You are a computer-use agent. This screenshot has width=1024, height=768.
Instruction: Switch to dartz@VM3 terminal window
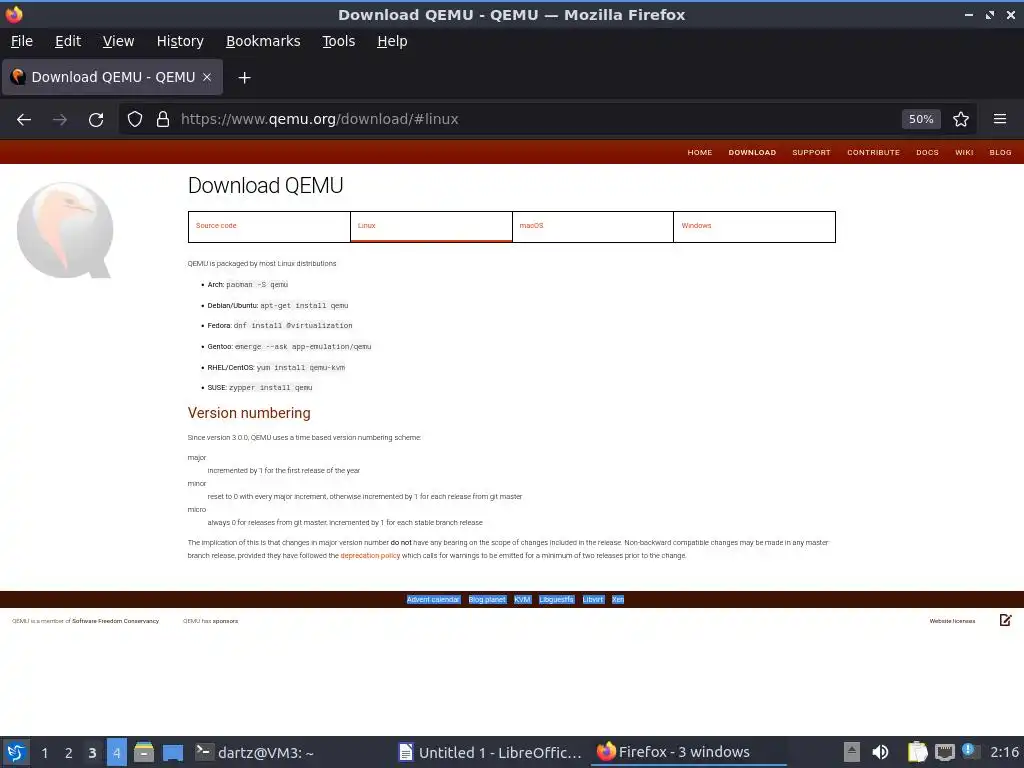pos(255,752)
